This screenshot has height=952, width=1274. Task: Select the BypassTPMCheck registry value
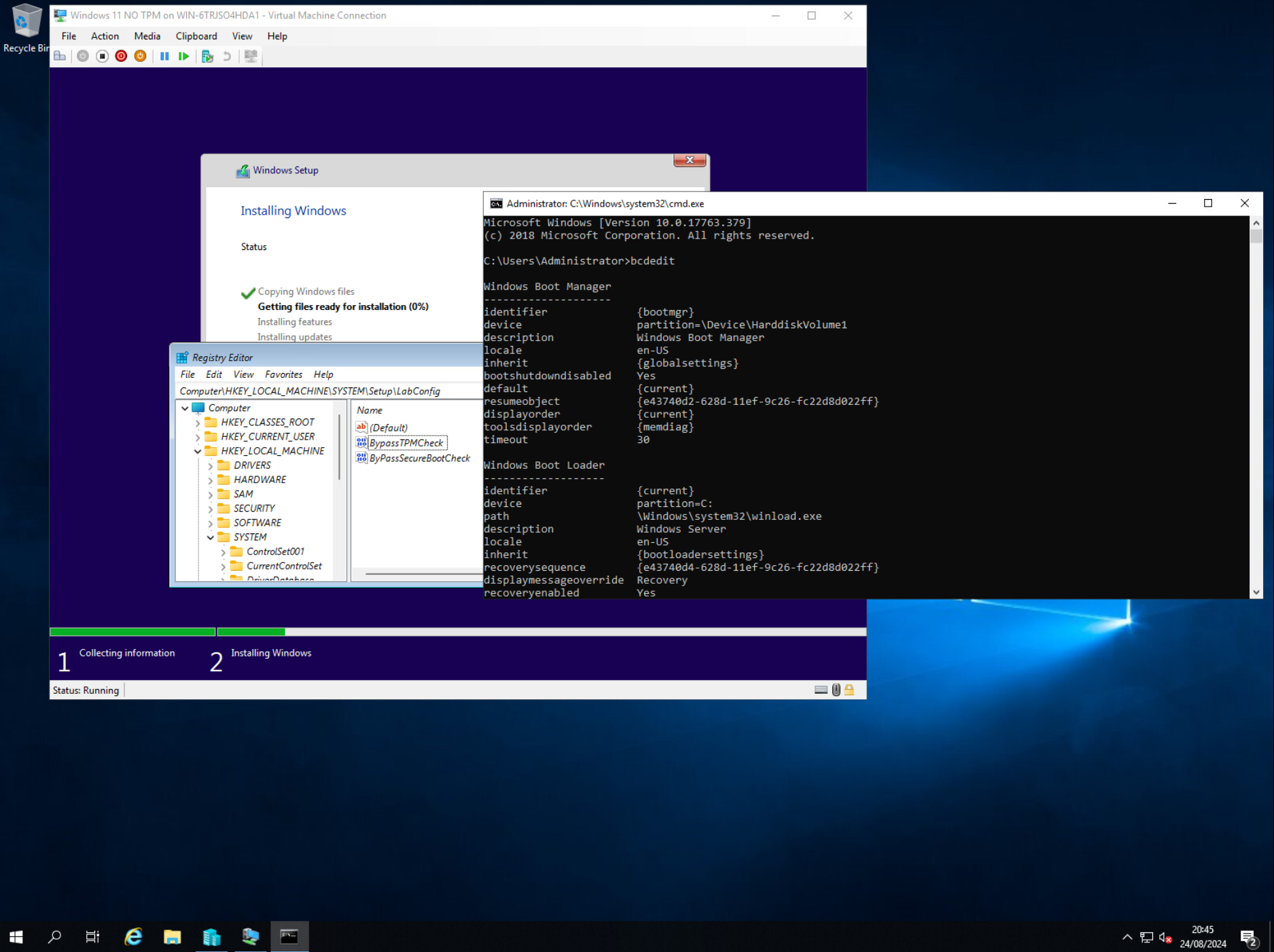point(406,442)
